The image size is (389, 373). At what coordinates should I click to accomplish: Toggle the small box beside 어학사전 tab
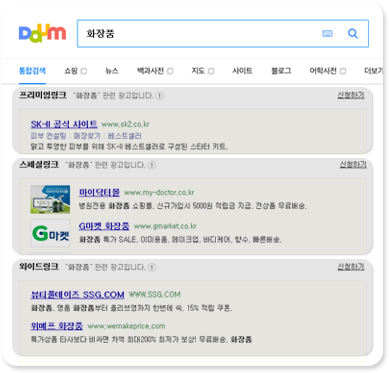coord(343,71)
